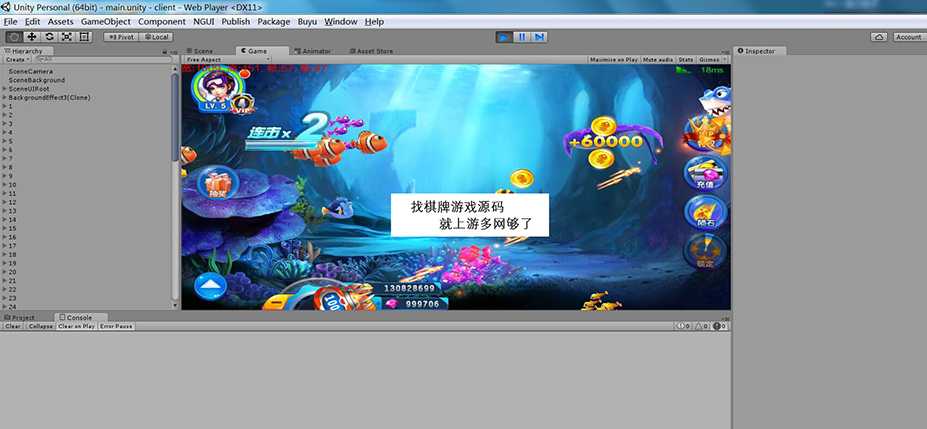The width and height of the screenshot is (927, 429).
Task: Toggle Mute audio in Game view
Action: (x=658, y=60)
